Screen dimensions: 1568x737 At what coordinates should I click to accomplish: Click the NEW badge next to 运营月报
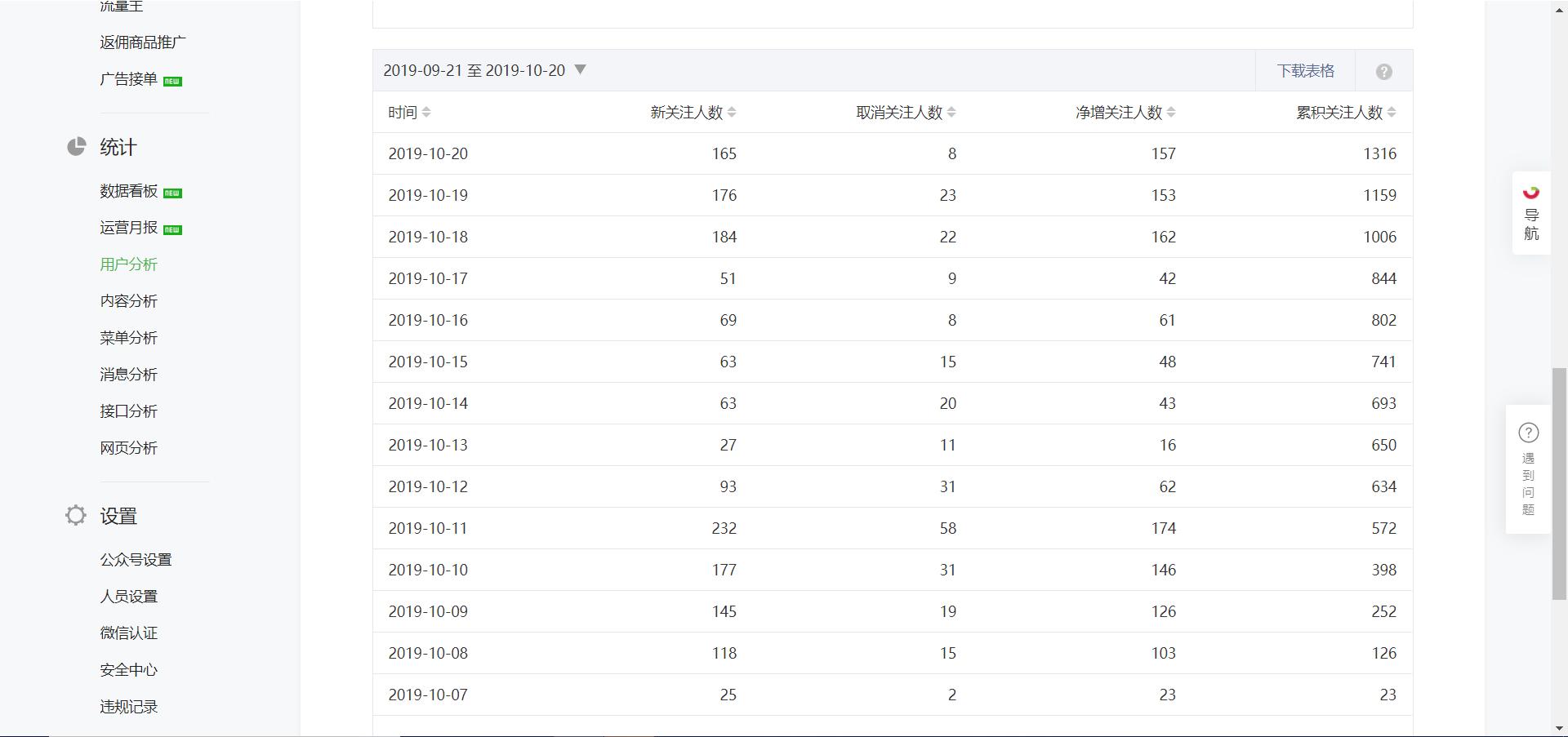click(x=171, y=229)
